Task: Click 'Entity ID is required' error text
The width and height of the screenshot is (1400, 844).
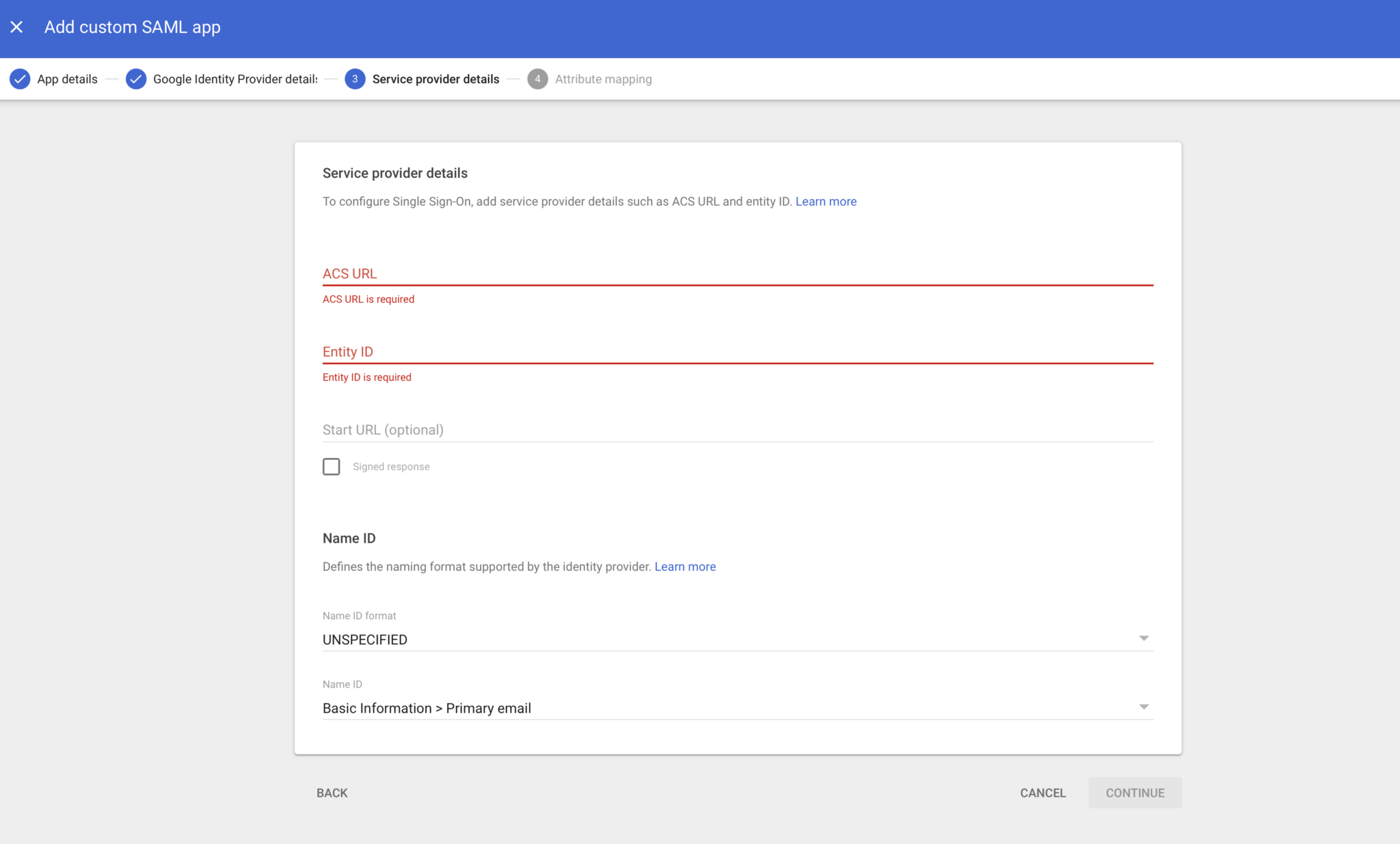Action: pos(367,377)
